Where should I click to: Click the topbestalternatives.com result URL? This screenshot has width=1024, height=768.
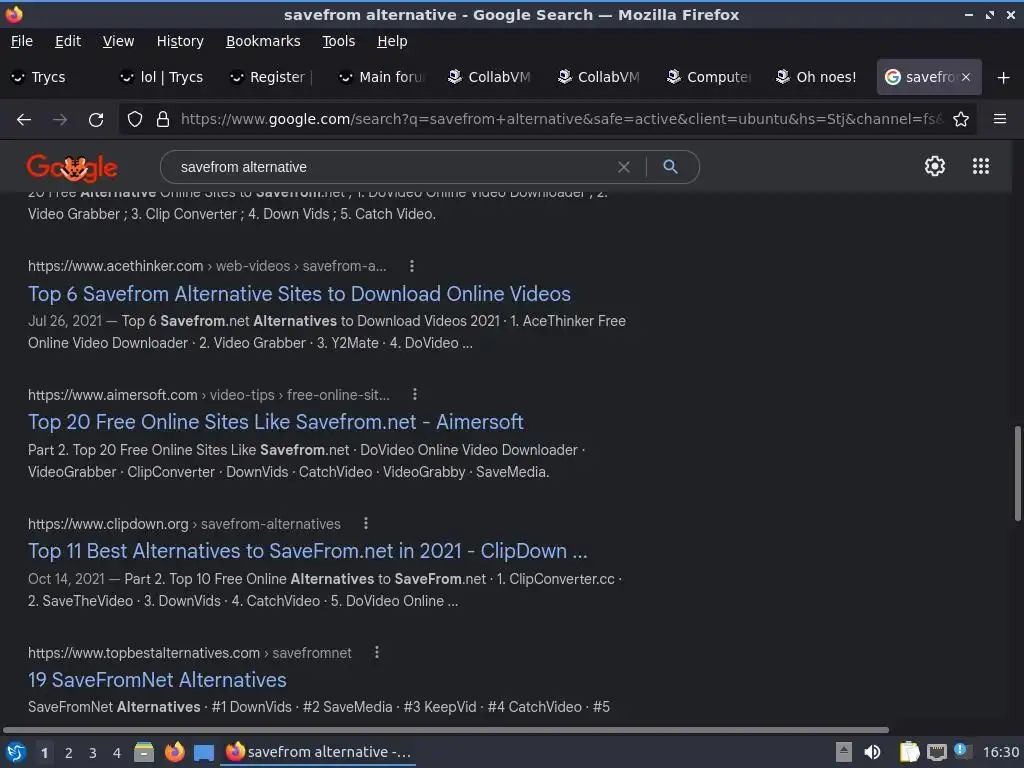pyautogui.click(x=189, y=652)
